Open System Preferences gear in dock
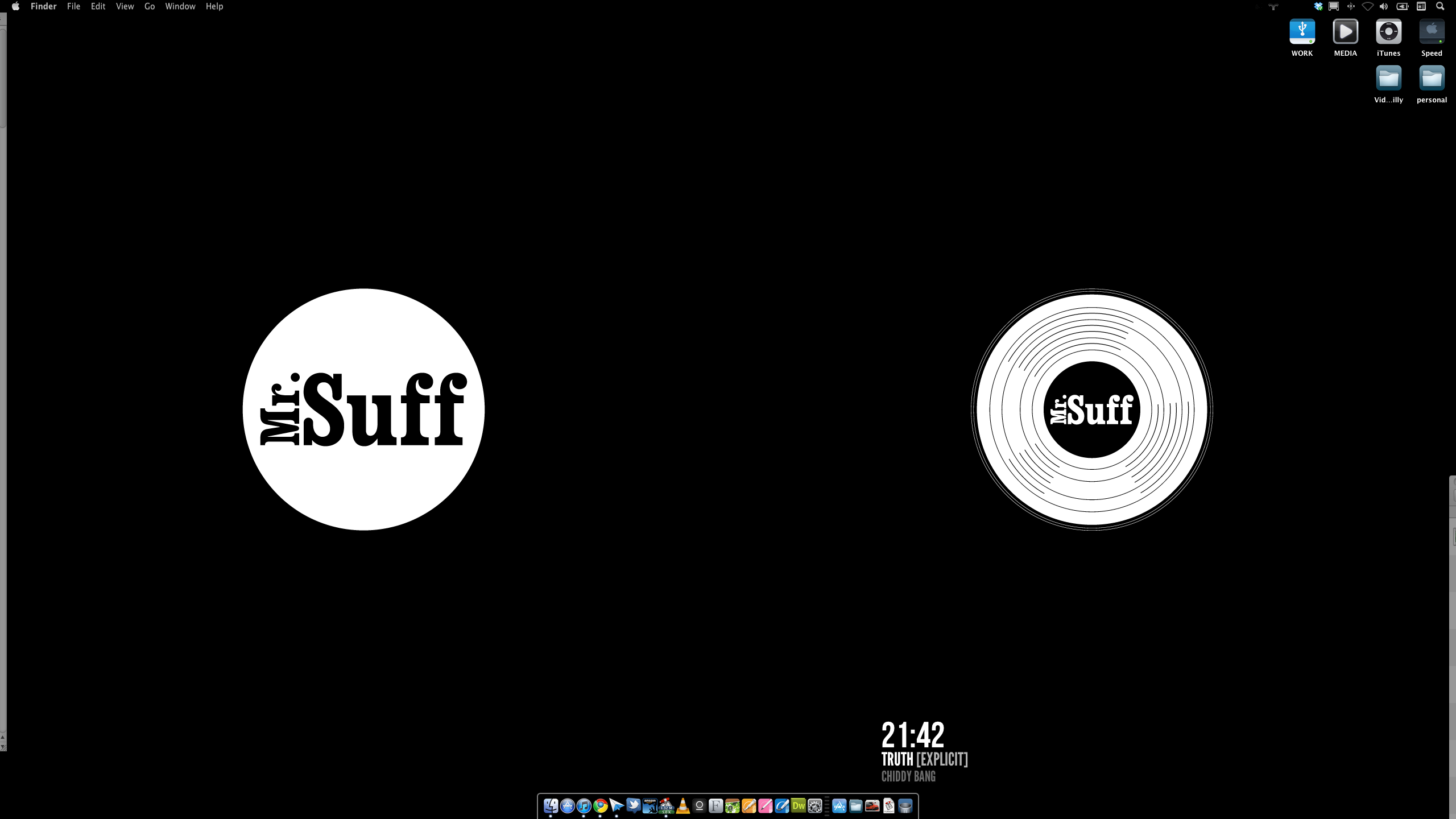This screenshot has width=1456, height=819. (x=814, y=805)
